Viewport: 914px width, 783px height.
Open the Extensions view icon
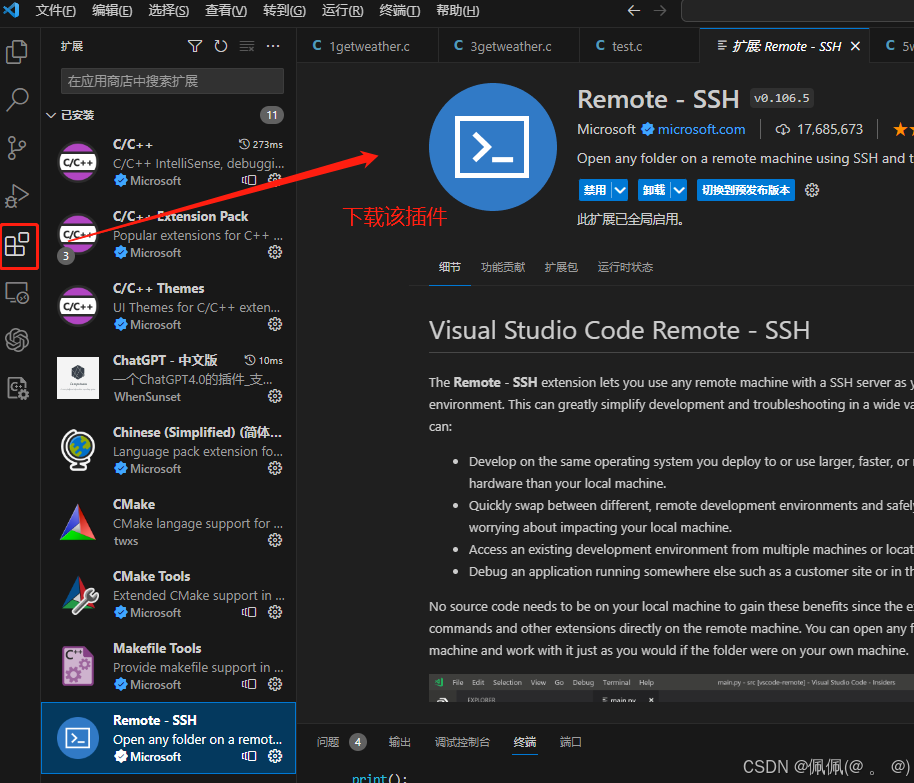pyautogui.click(x=17, y=244)
